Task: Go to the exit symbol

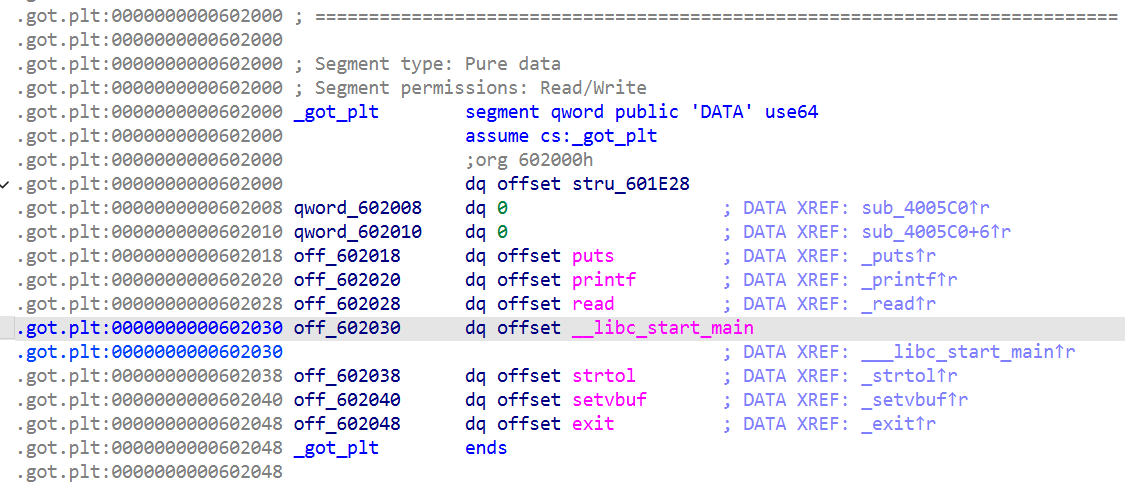Action: (593, 424)
